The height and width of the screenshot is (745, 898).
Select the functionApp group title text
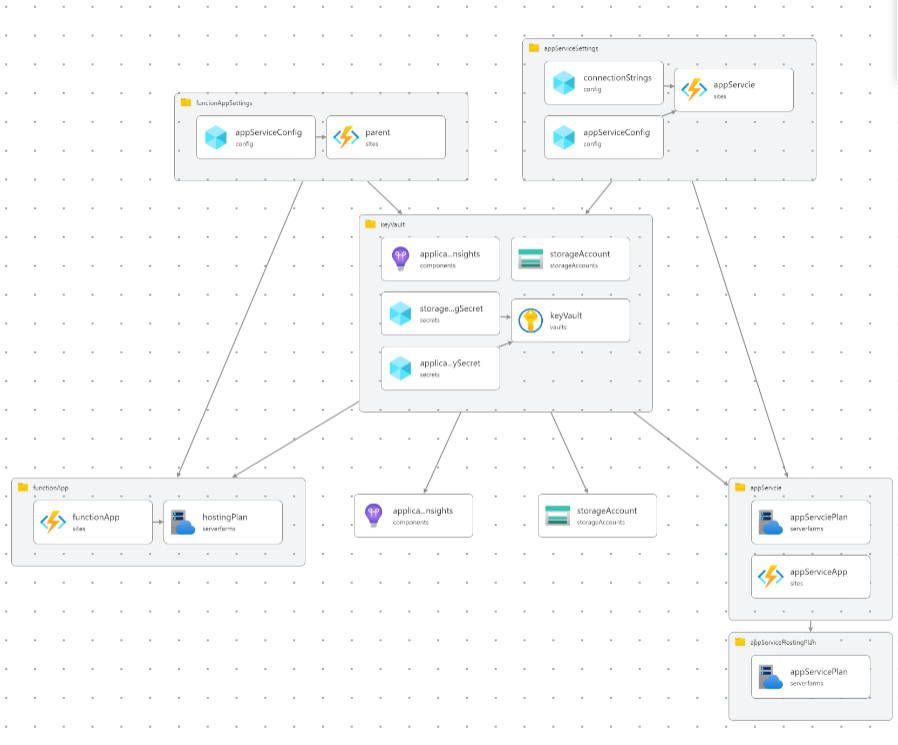coord(50,488)
